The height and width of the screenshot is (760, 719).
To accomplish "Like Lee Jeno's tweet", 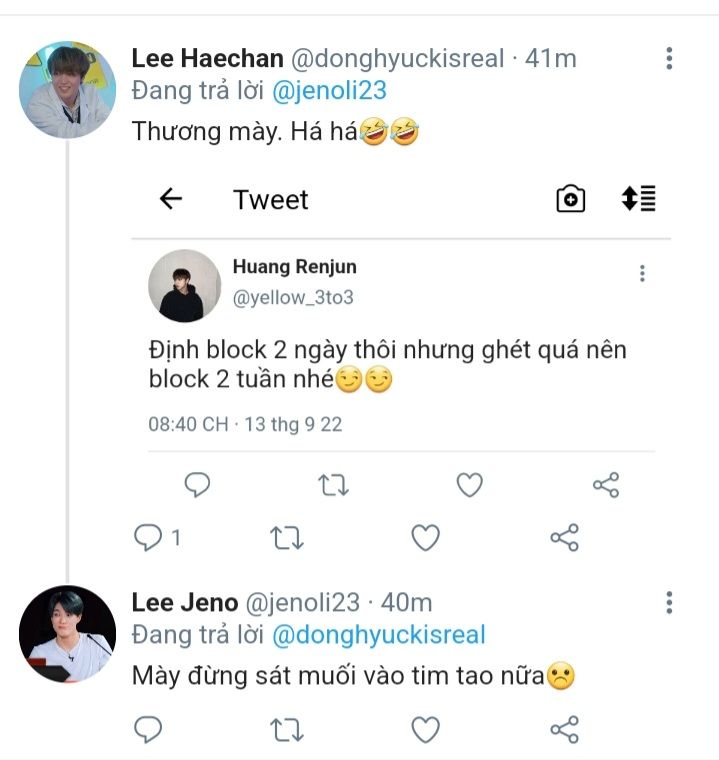I will [426, 729].
